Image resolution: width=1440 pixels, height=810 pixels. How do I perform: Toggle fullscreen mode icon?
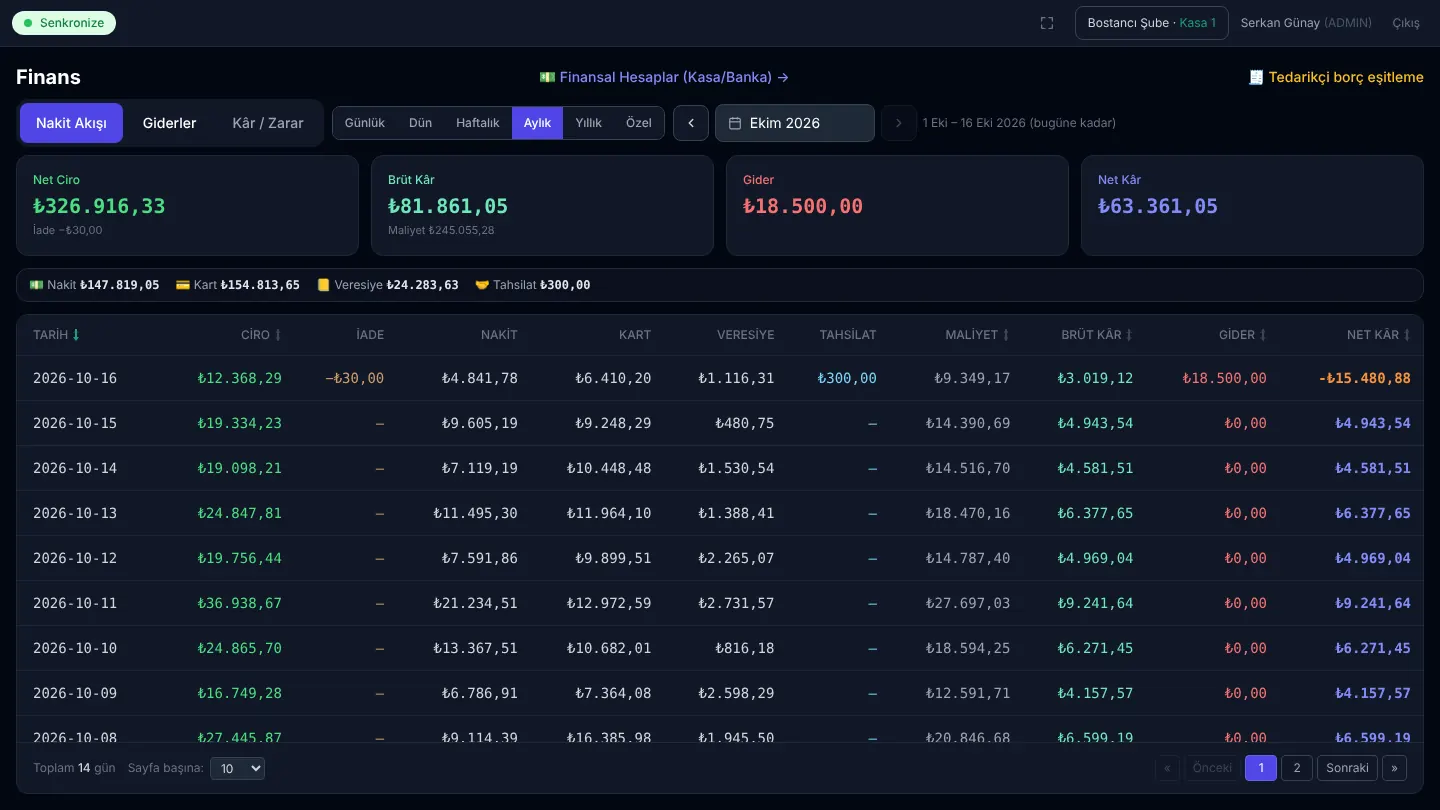1047,23
